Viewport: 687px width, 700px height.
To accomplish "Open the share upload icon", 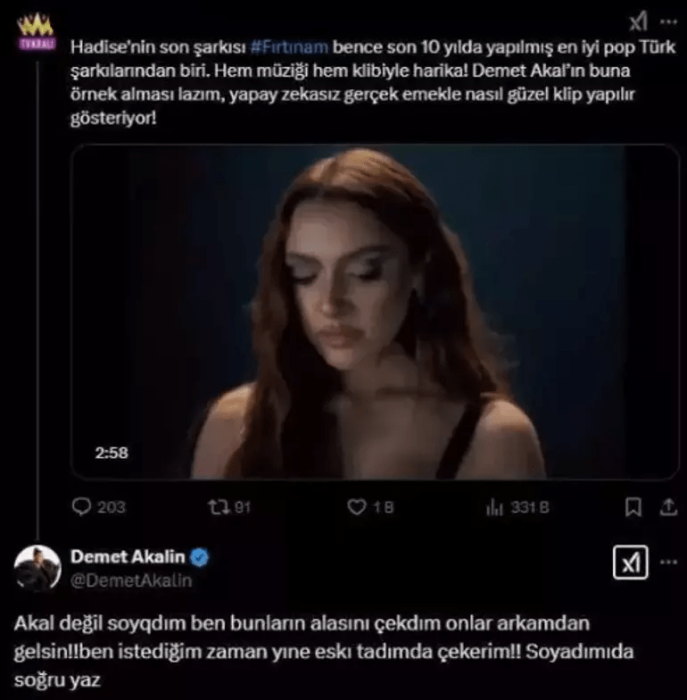I will point(668,507).
